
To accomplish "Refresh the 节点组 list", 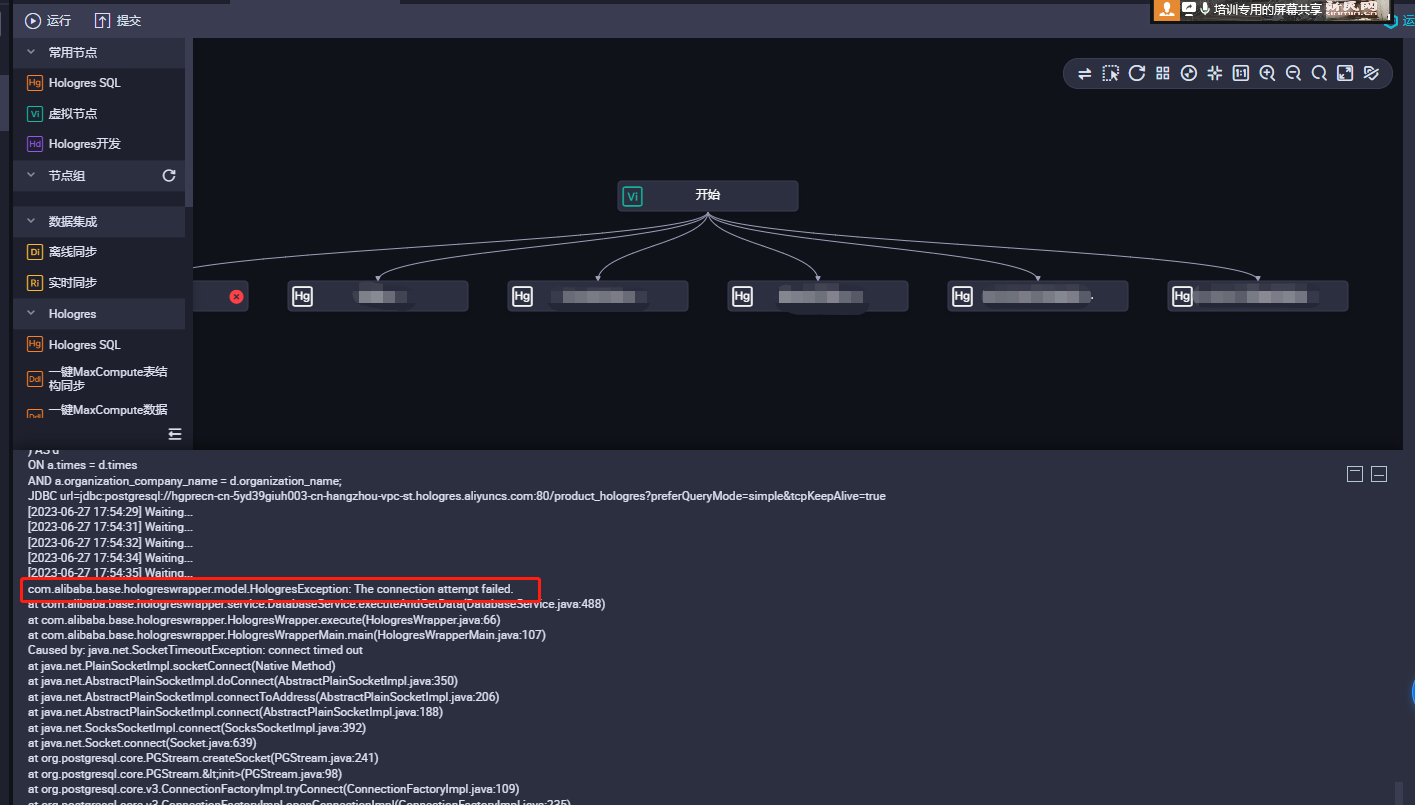I will click(x=169, y=175).
